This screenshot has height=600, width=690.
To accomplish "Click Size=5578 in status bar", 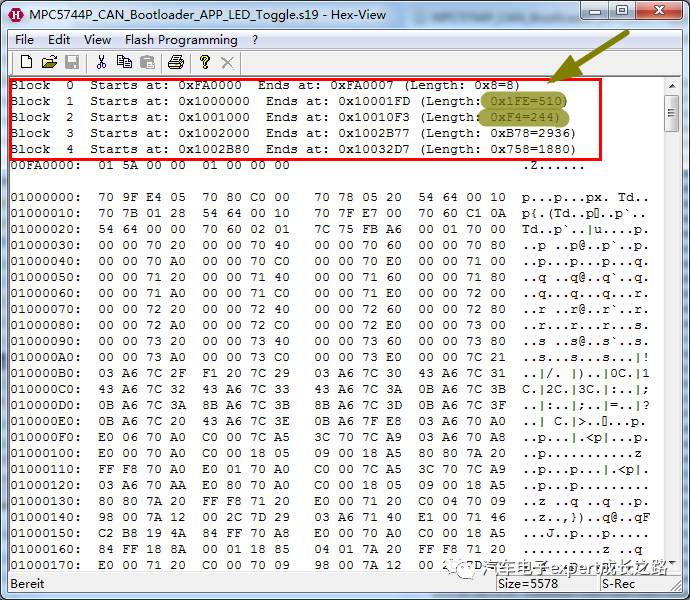I will pyautogui.click(x=528, y=584).
